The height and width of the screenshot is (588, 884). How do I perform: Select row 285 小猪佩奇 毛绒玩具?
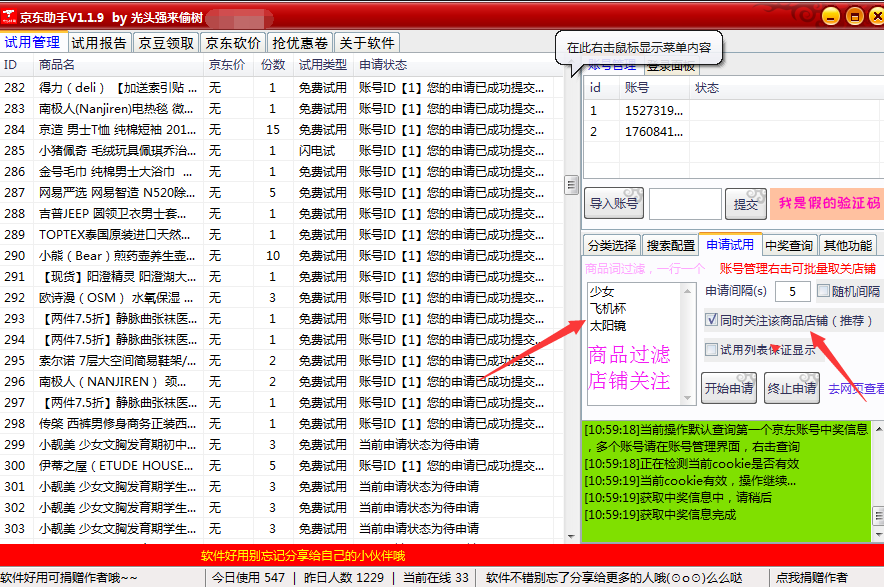(281, 151)
